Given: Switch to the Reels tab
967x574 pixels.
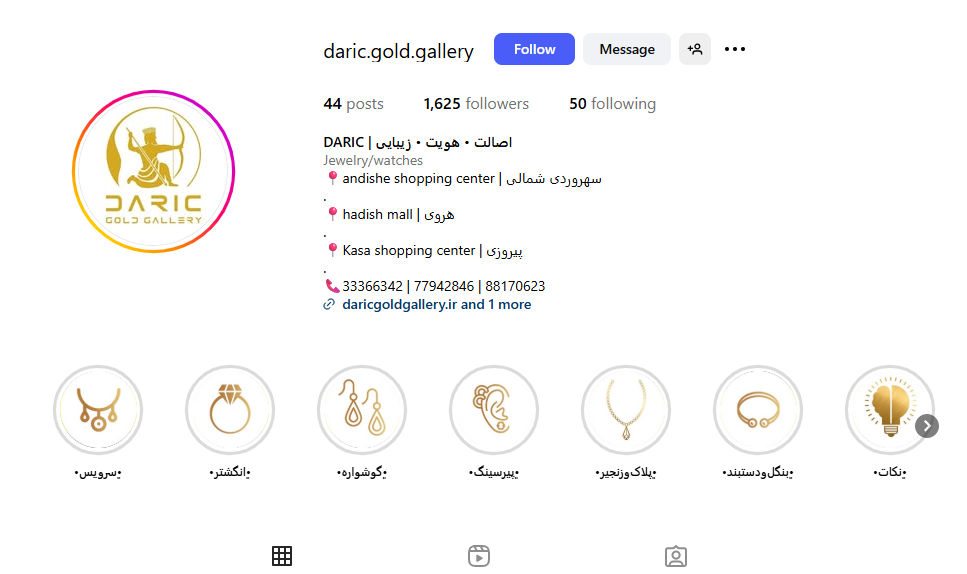Looking at the screenshot, I should coord(479,556).
